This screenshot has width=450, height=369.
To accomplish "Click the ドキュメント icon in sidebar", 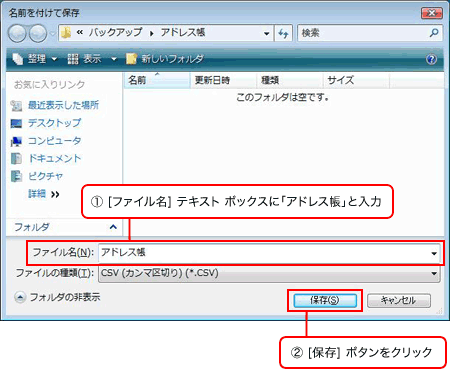I will click(16, 159).
